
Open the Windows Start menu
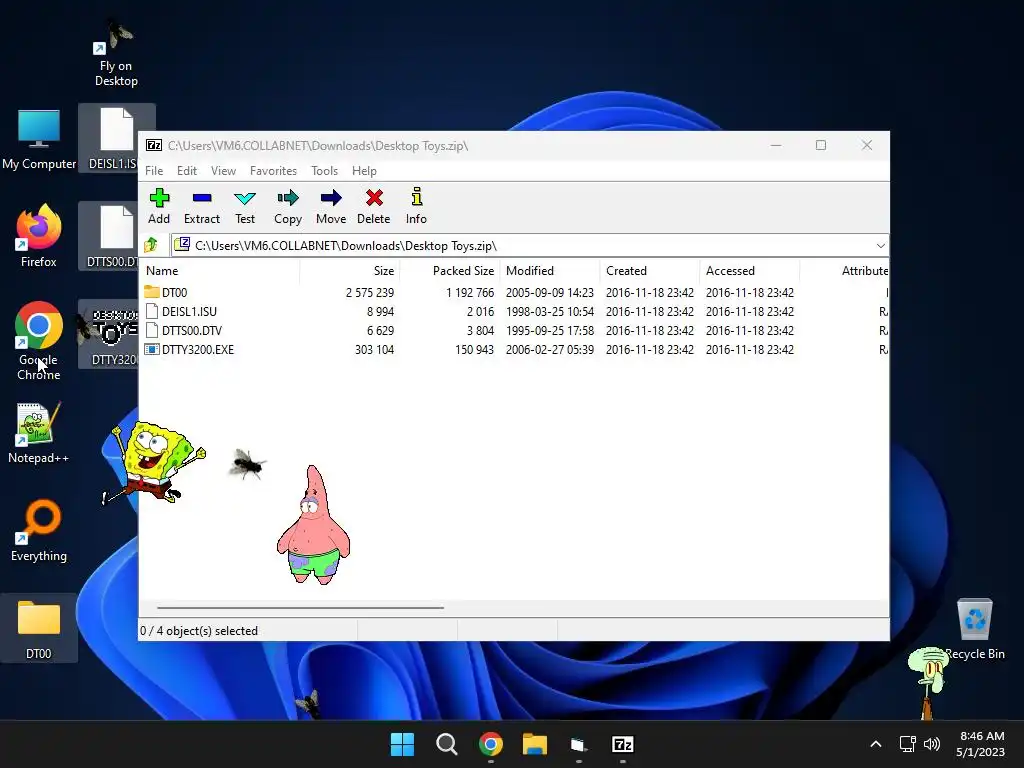coord(402,744)
